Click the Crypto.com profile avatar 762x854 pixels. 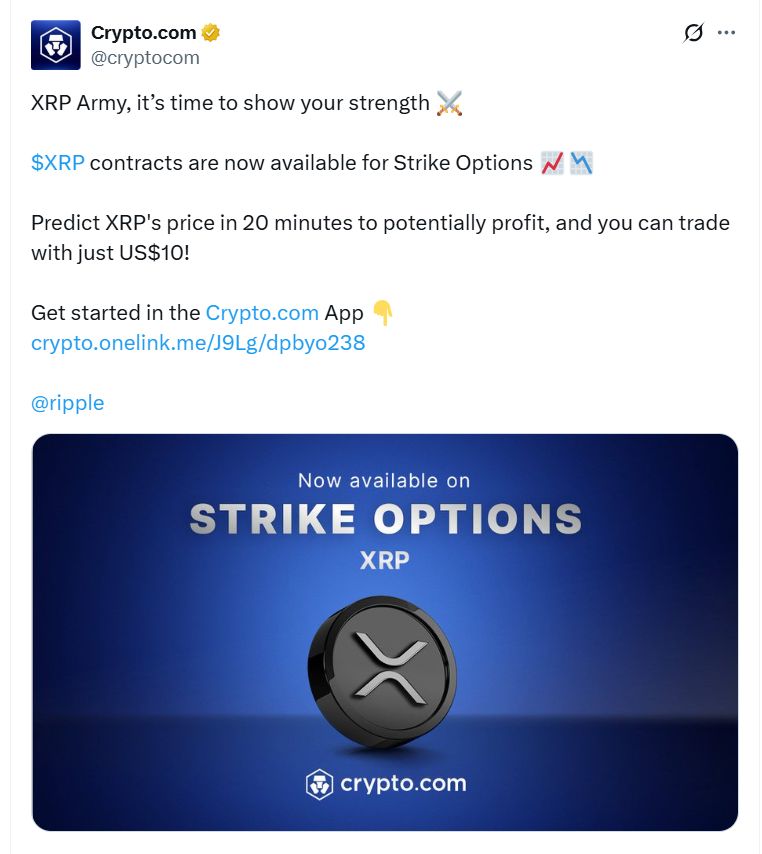[x=55, y=46]
